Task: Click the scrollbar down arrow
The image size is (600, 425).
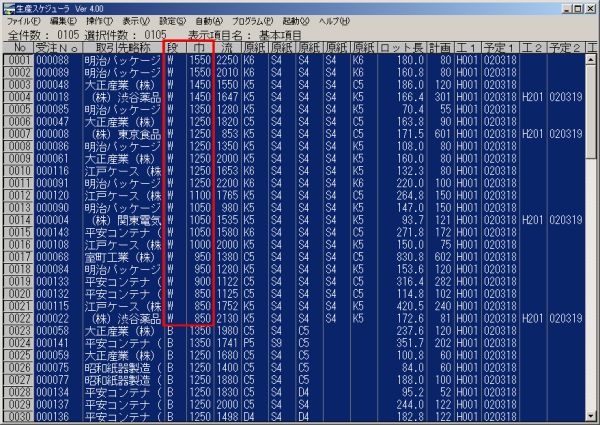Action: coord(591,417)
